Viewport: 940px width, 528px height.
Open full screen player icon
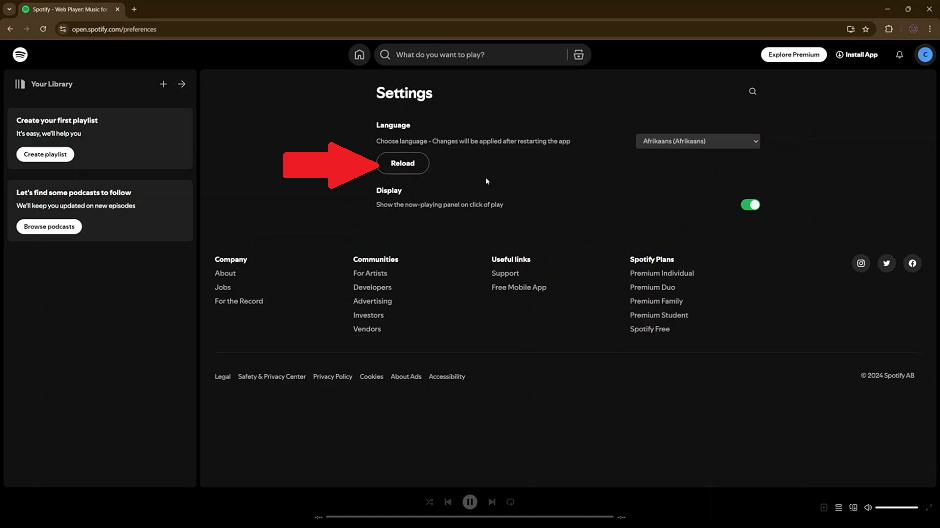929,508
